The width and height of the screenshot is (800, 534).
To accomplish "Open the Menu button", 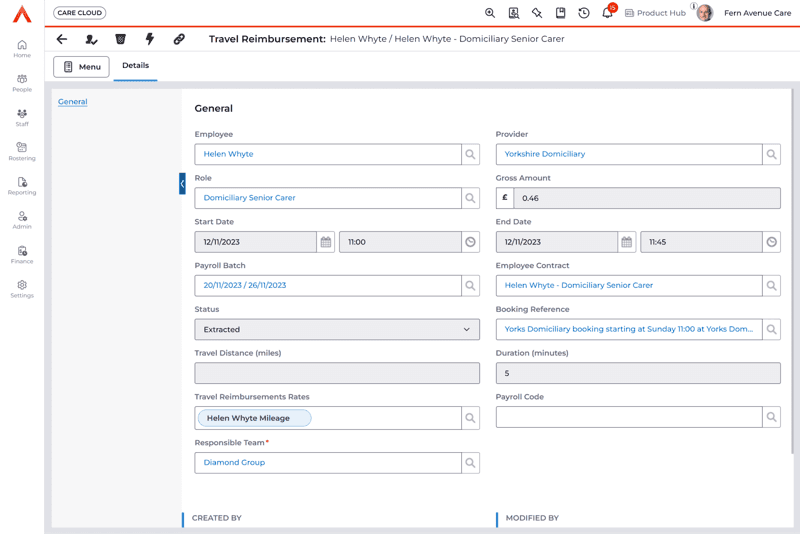I will coord(81,67).
